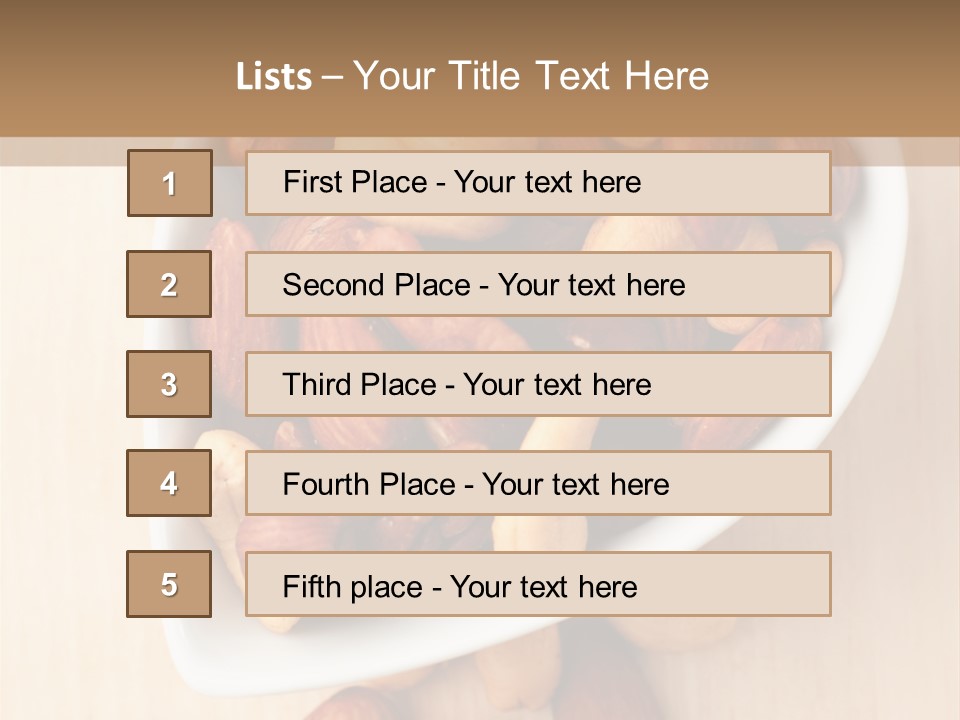Screen dimensions: 960x720
Task: Select the Fifth place text bar
Action: 538,584
